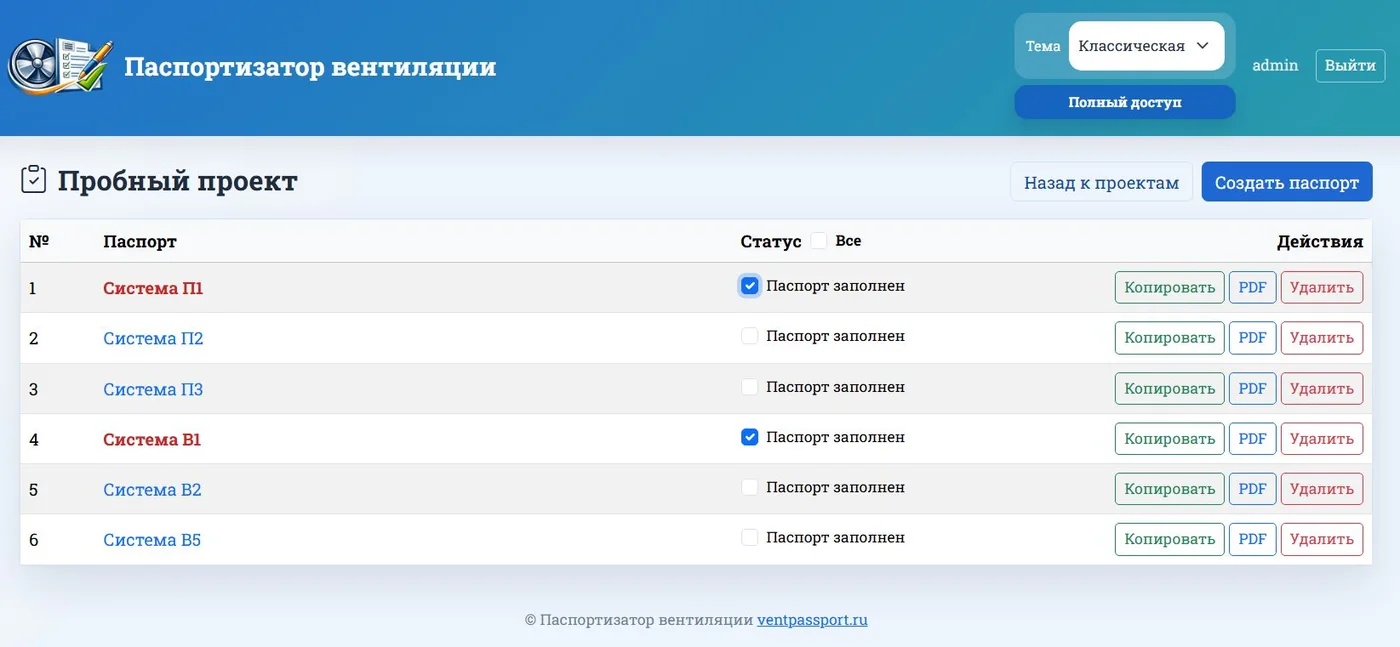Click Копировать for Система П3
Screen dimensions: 1400x647
coord(1169,388)
